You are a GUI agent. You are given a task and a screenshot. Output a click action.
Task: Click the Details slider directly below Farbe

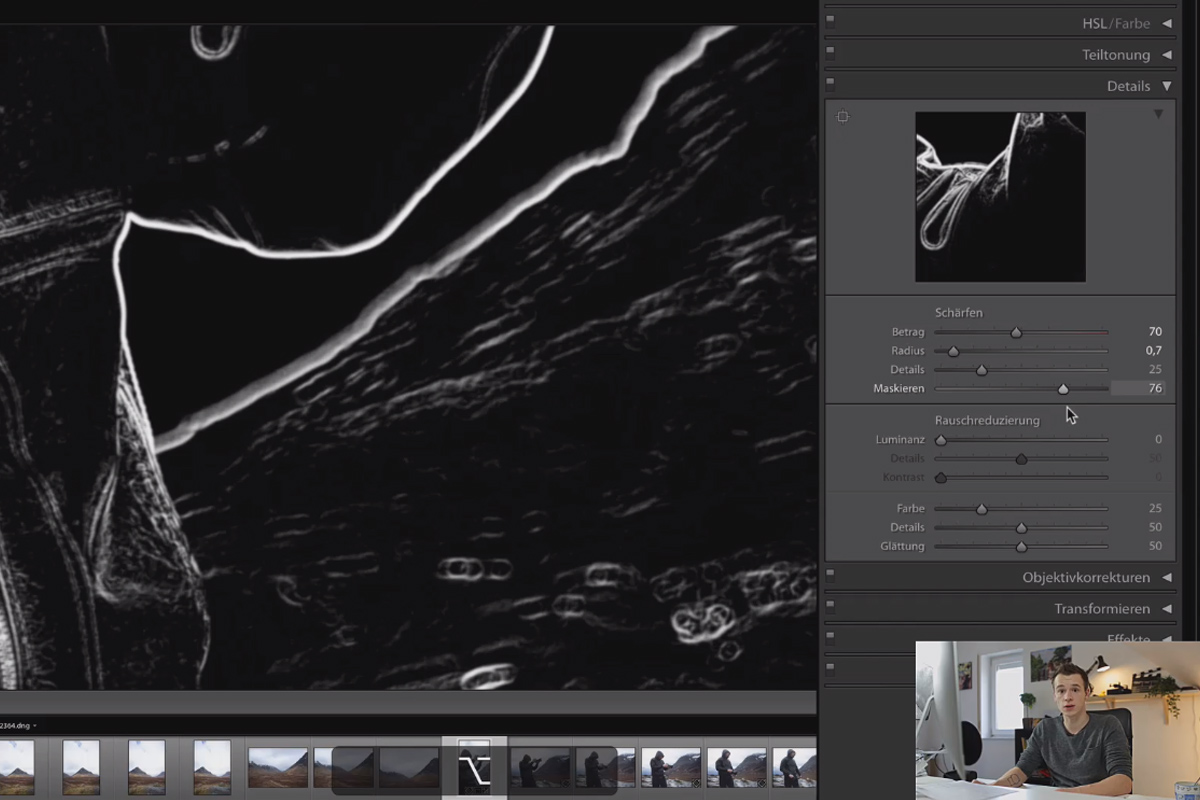(1021, 528)
